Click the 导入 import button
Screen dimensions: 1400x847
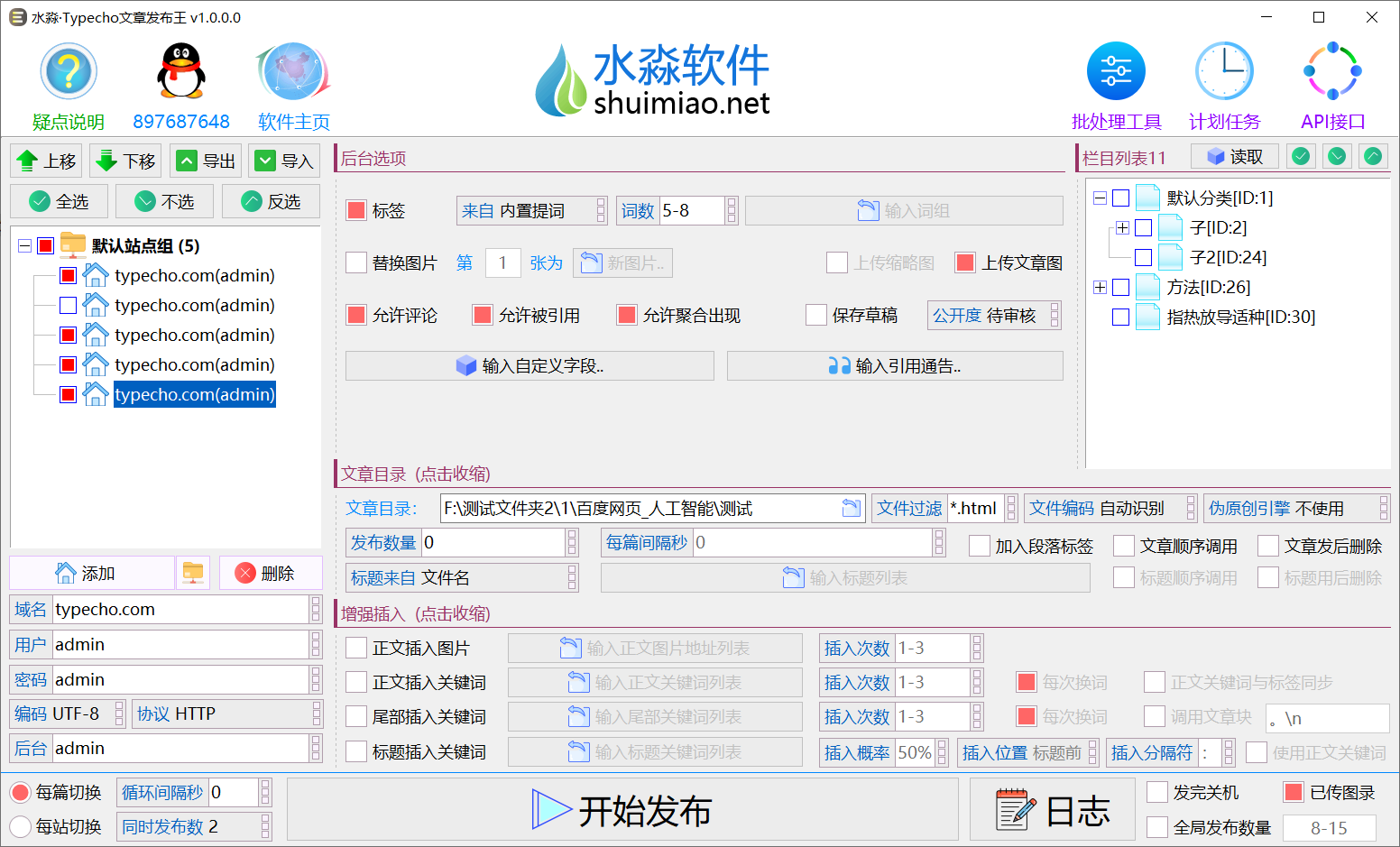[284, 161]
